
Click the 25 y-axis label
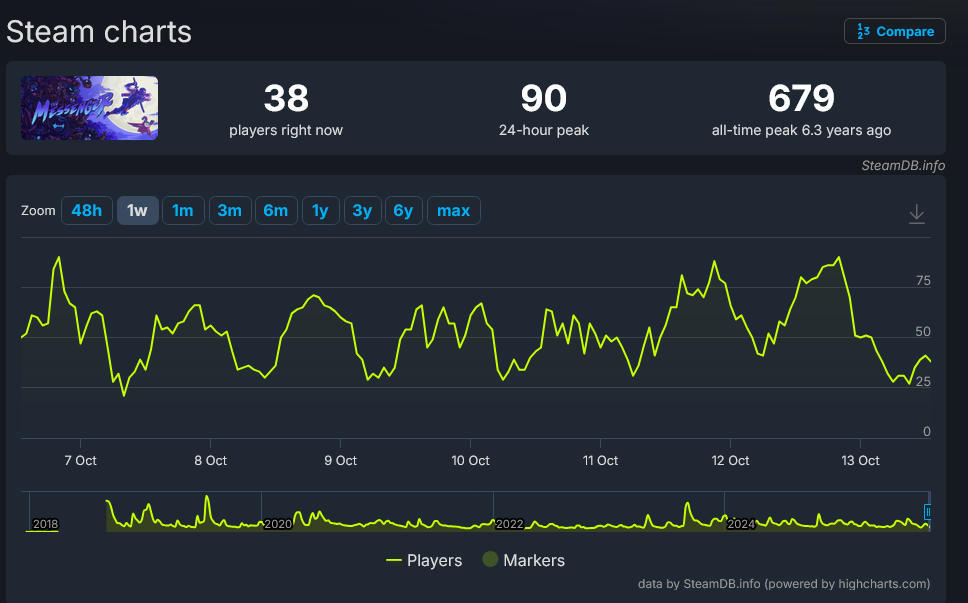pos(923,381)
